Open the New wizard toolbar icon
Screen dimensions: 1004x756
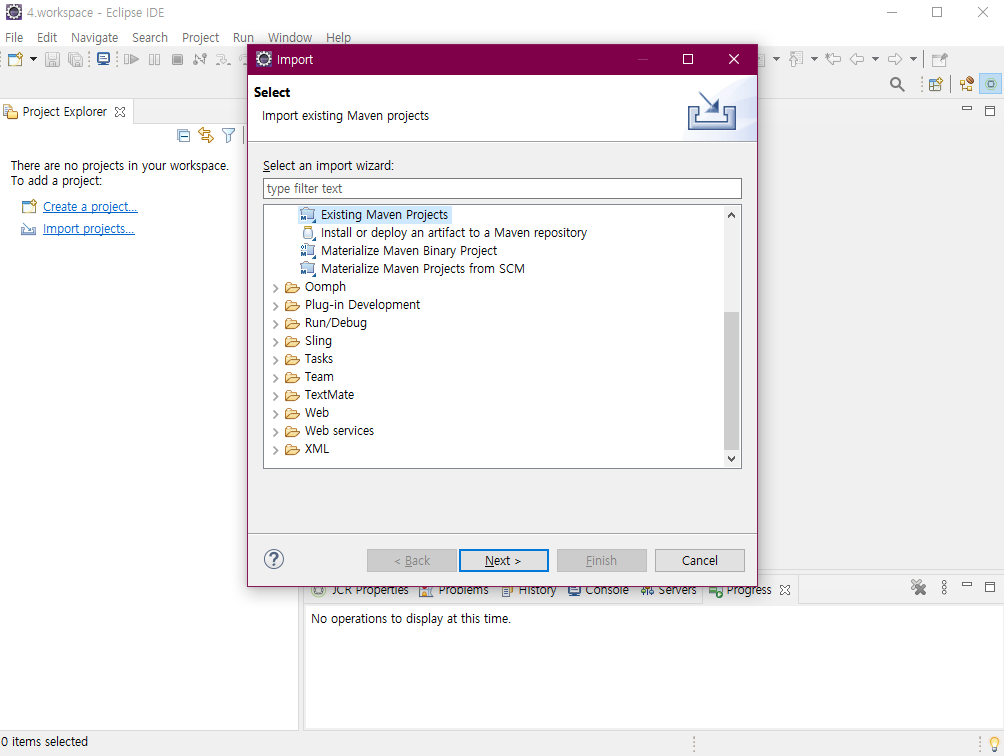[15, 60]
